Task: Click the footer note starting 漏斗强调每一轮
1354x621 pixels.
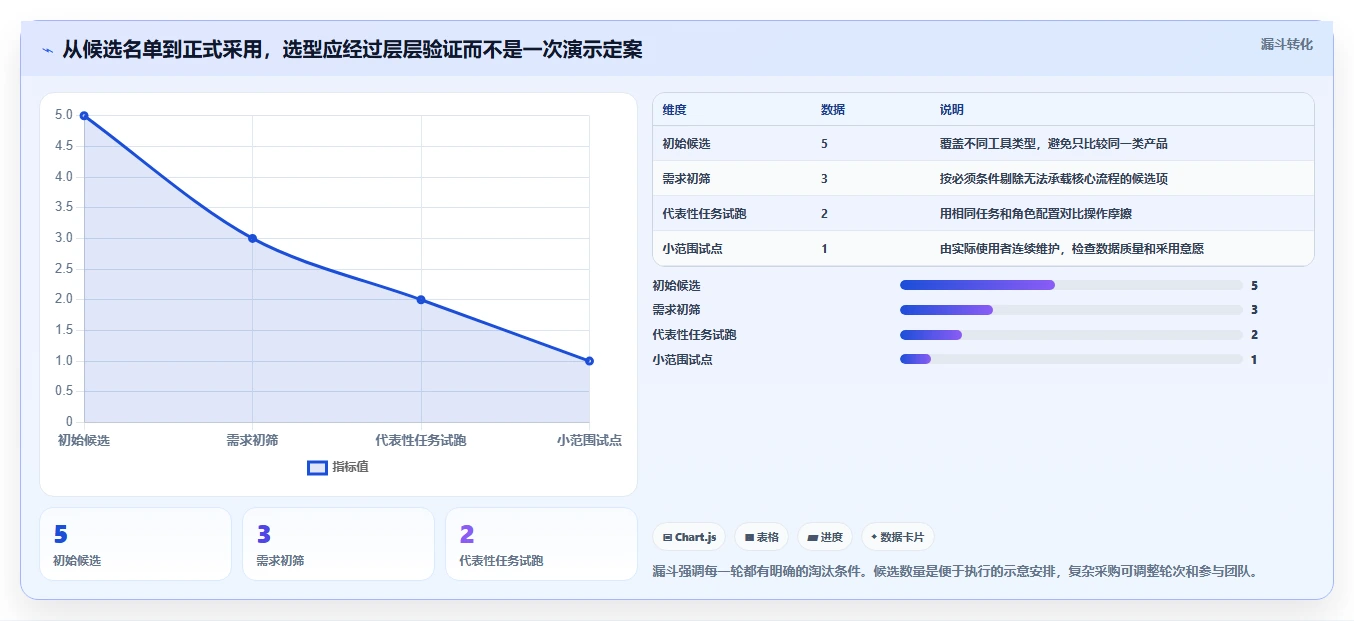Action: pyautogui.click(x=954, y=572)
